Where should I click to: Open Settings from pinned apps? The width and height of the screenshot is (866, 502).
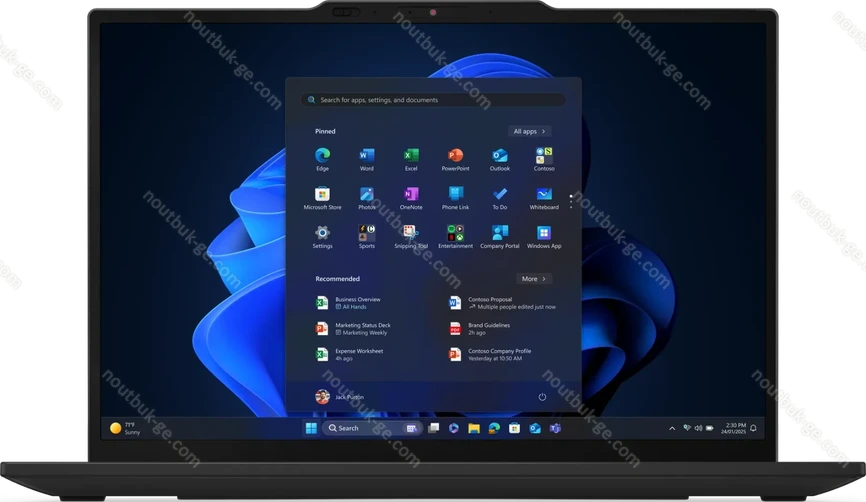click(x=322, y=233)
